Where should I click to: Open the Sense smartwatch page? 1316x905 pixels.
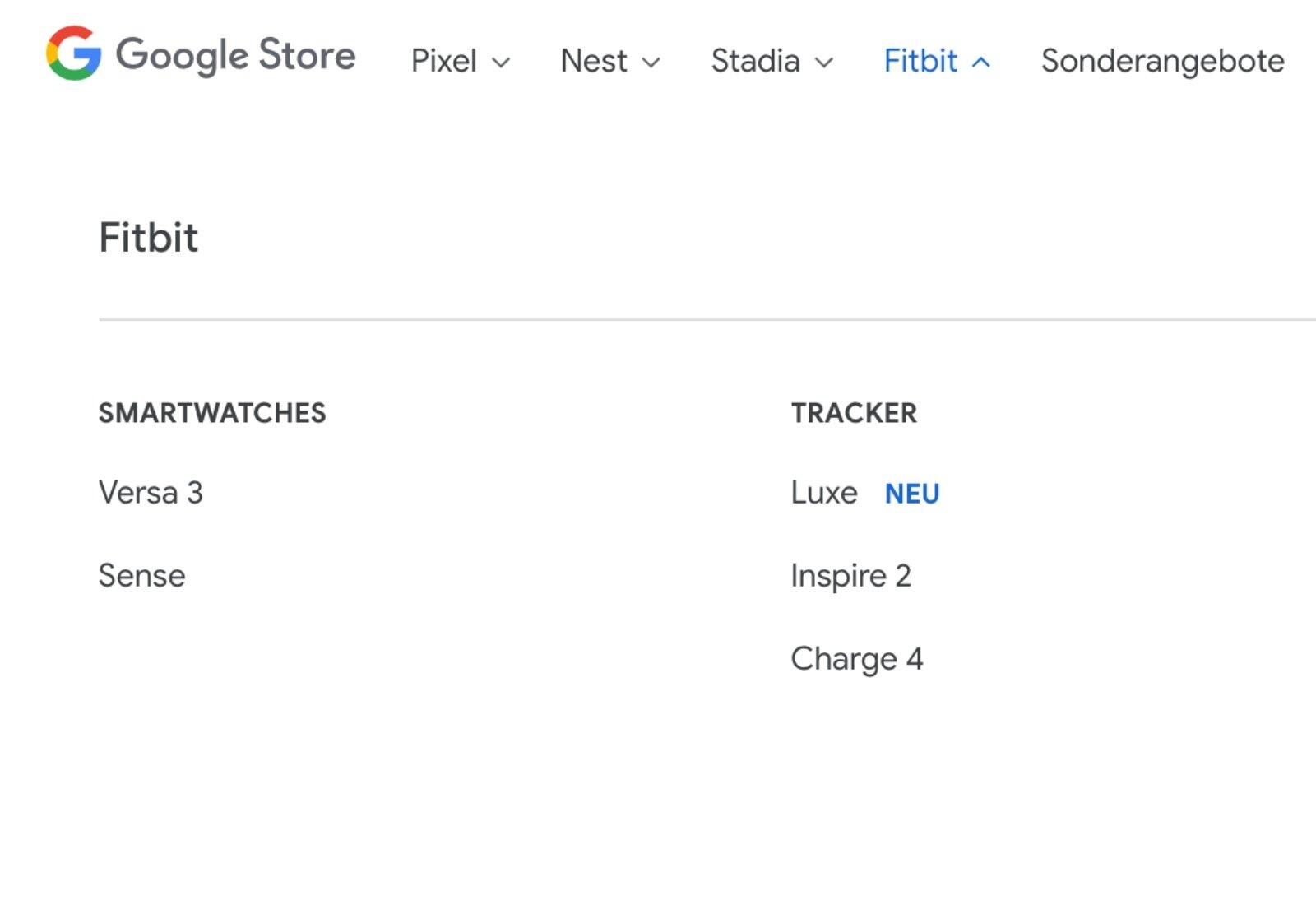pyautogui.click(x=141, y=576)
